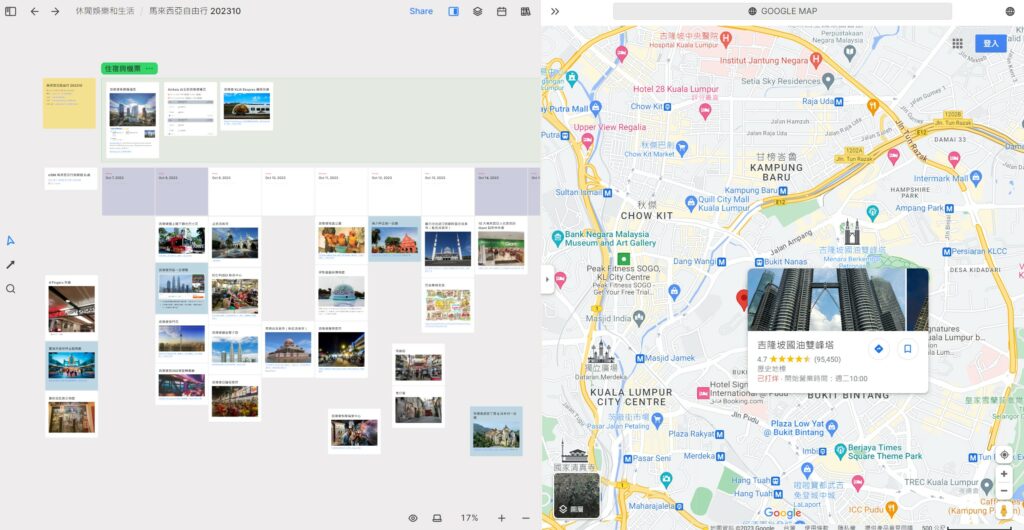The width and height of the screenshot is (1024, 530).
Task: Open the red double-decker bus card
Action: click(182, 238)
